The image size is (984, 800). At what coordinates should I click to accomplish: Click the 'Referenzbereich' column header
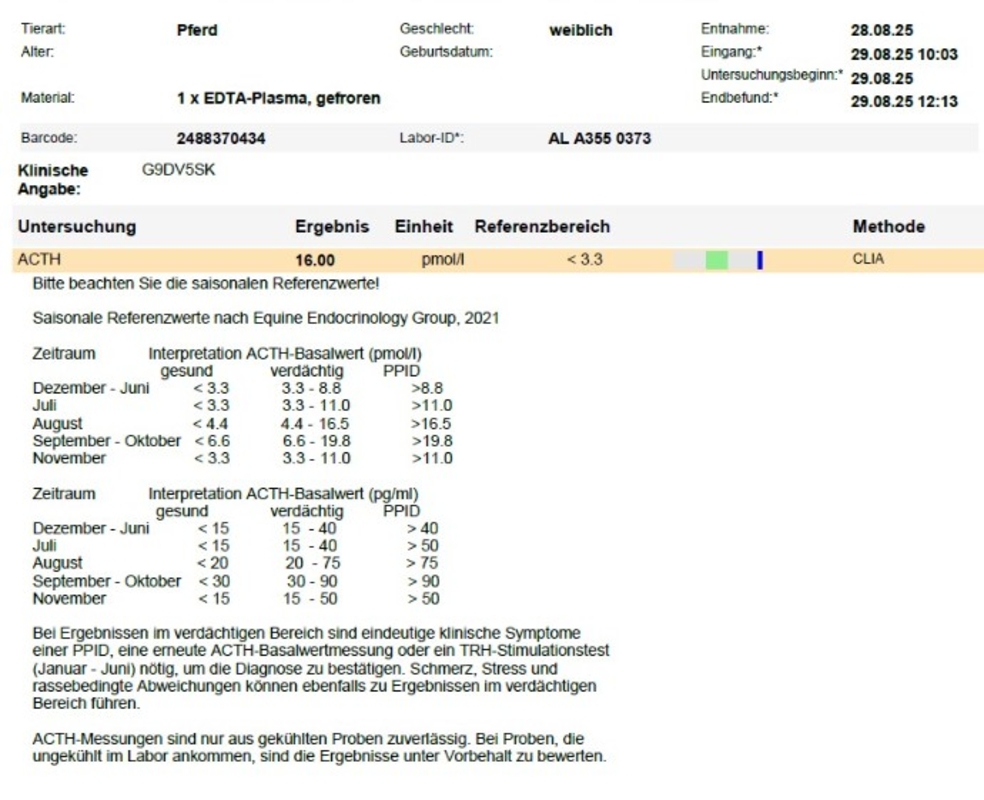(x=542, y=227)
